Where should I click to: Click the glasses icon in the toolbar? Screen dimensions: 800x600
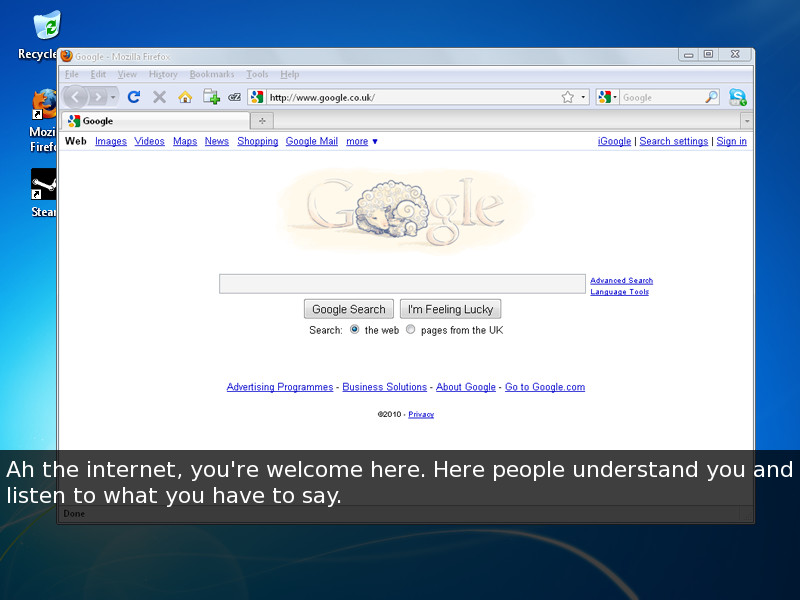(x=234, y=97)
